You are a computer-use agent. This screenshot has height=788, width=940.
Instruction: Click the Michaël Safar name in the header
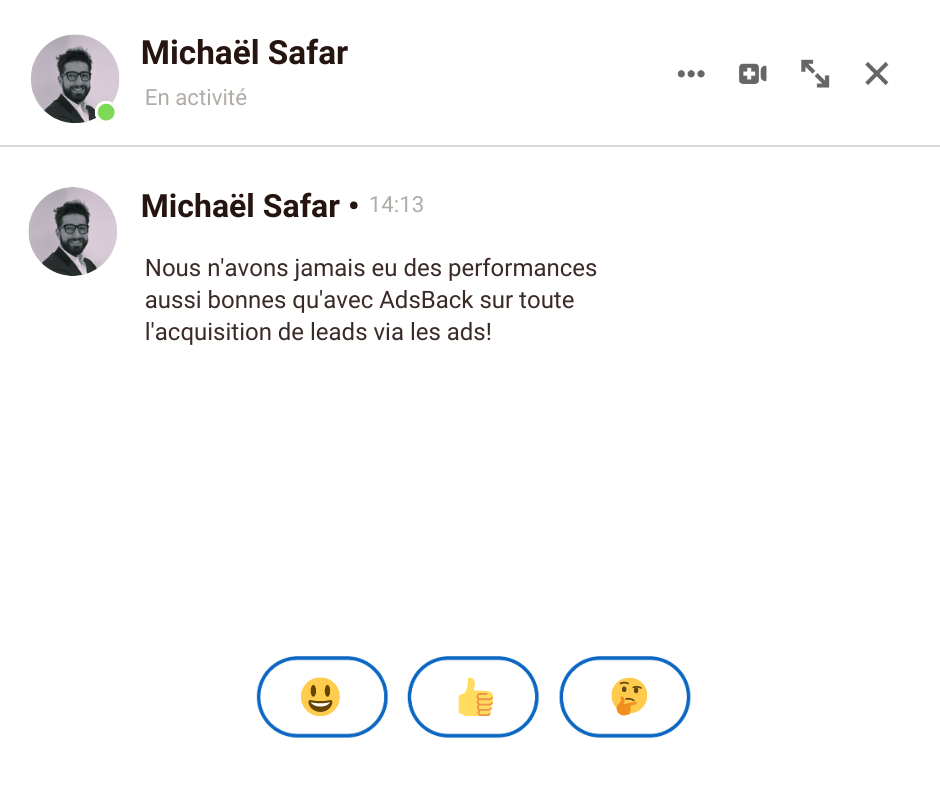pos(244,52)
